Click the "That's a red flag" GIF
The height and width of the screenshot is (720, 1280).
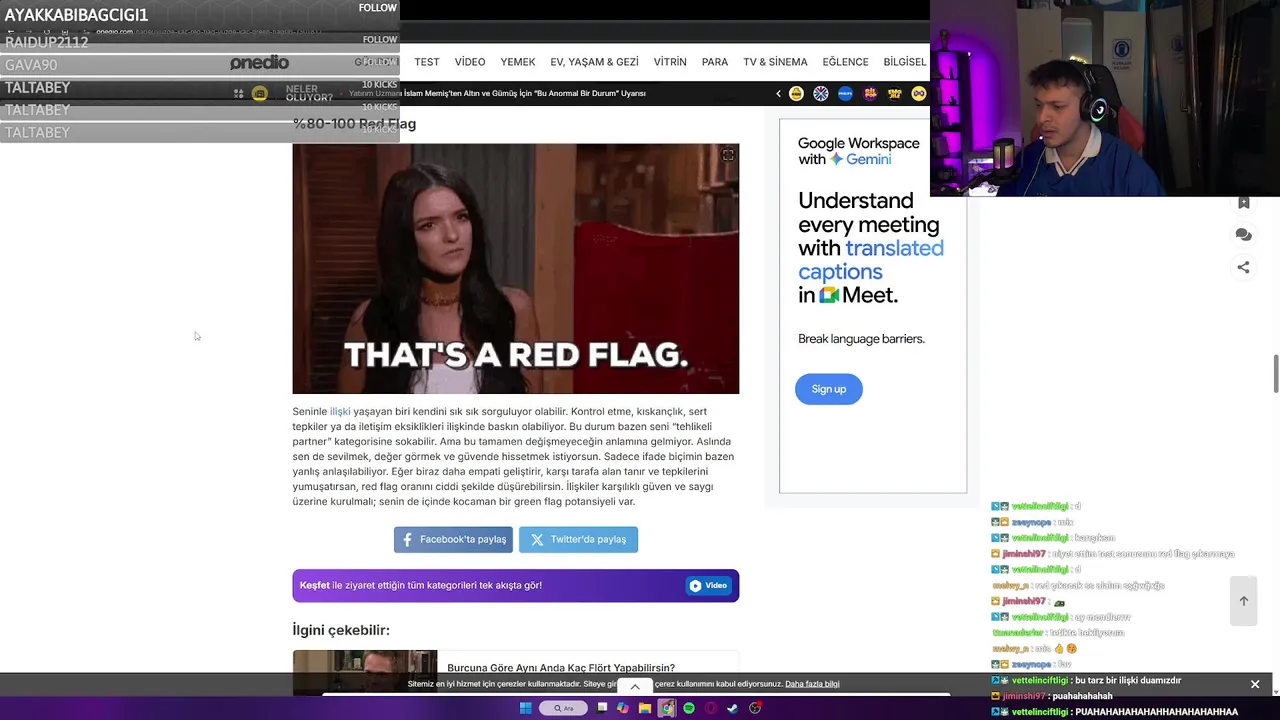pos(515,269)
